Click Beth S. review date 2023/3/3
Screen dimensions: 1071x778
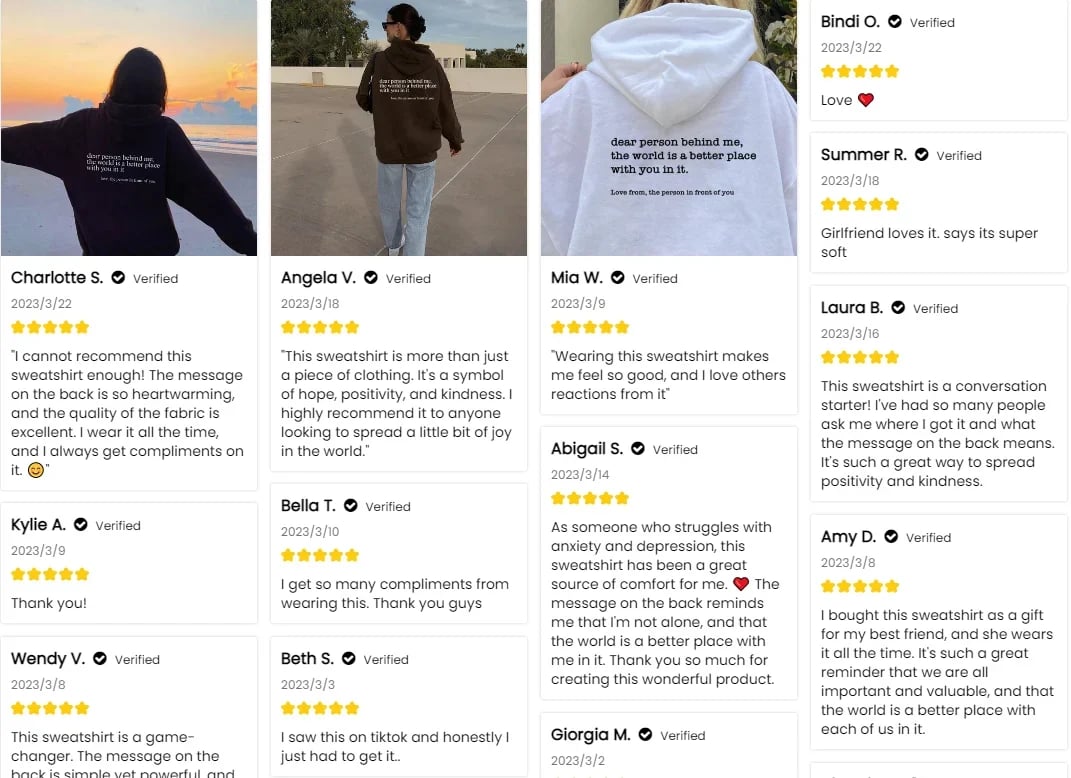coord(308,684)
